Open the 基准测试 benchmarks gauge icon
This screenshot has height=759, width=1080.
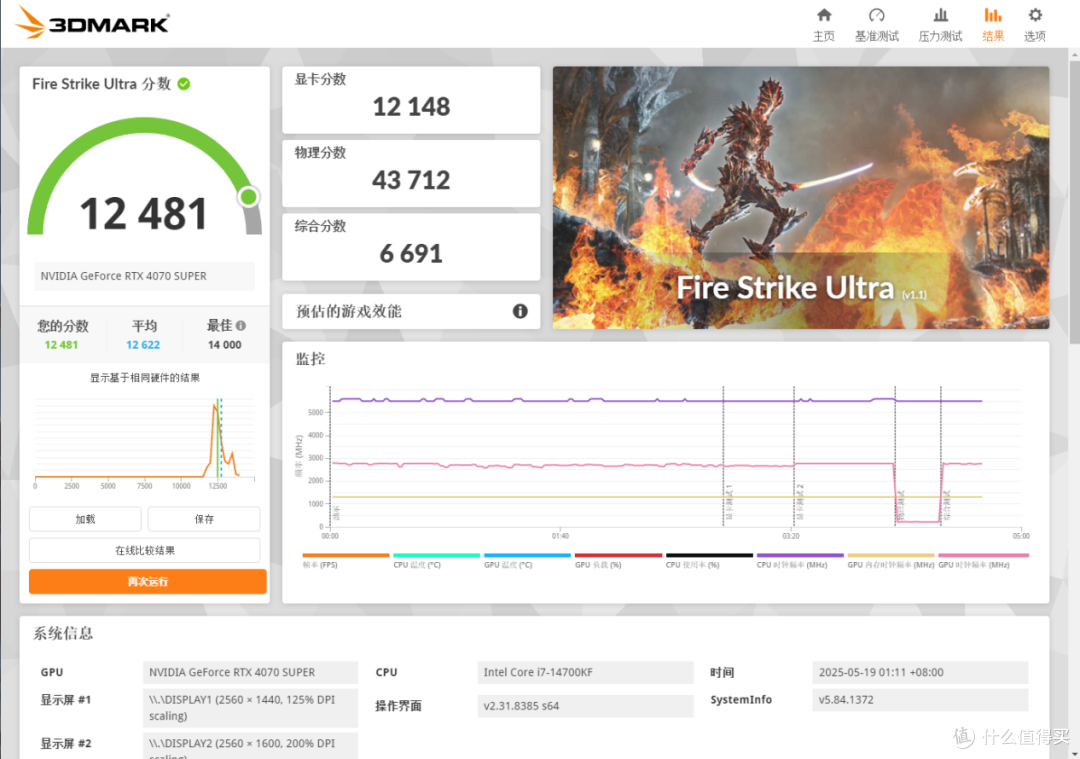pos(876,15)
